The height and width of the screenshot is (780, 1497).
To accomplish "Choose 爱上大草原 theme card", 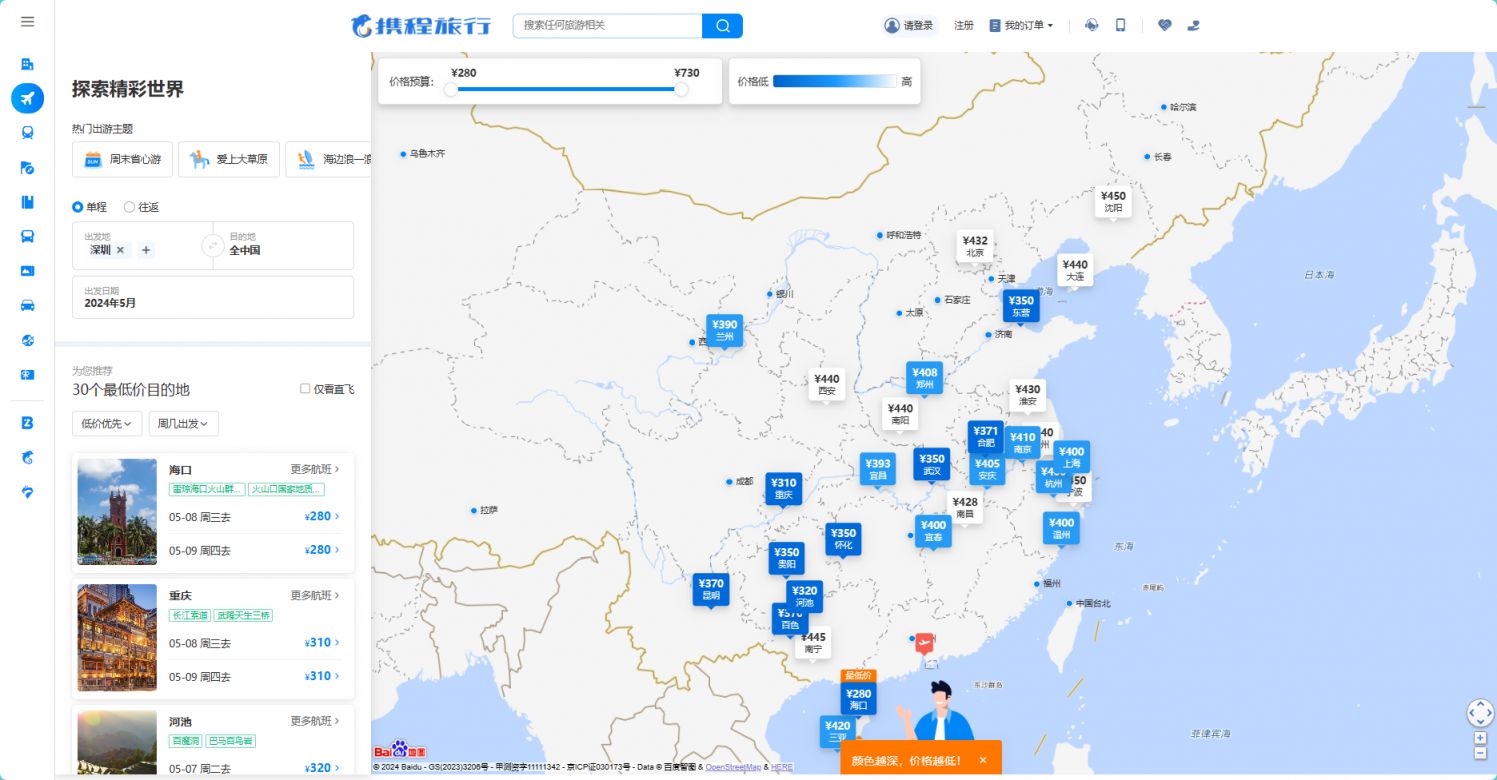I will click(x=229, y=159).
